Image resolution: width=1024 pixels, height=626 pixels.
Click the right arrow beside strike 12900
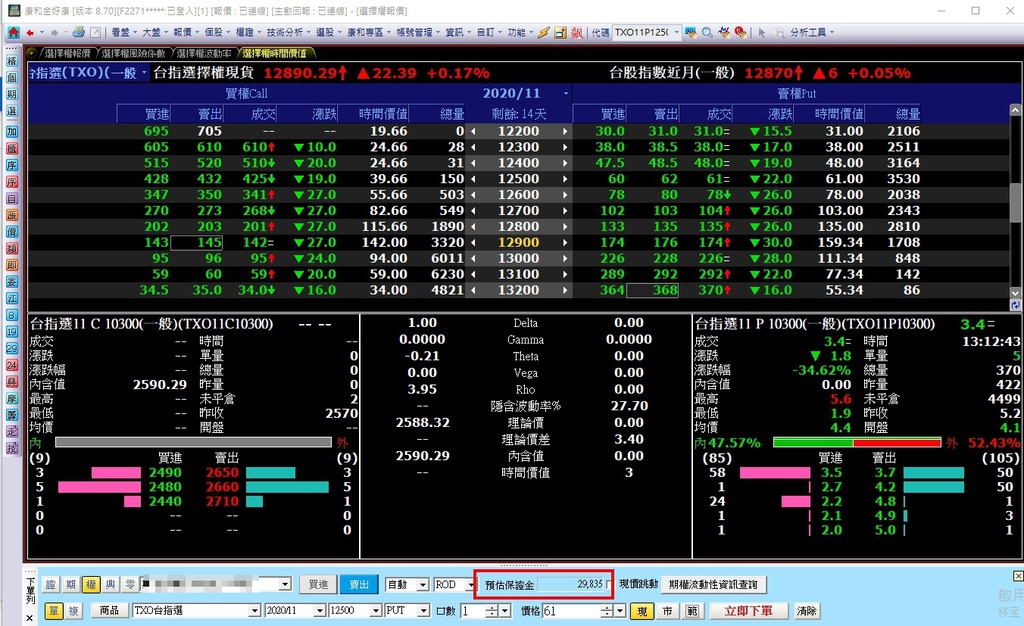[x=566, y=242]
